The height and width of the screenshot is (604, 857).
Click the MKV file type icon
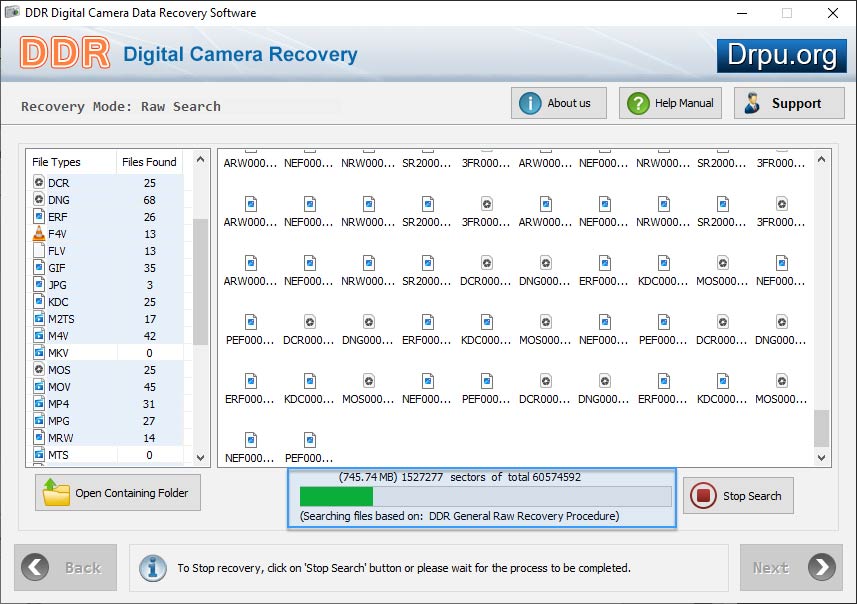39,353
